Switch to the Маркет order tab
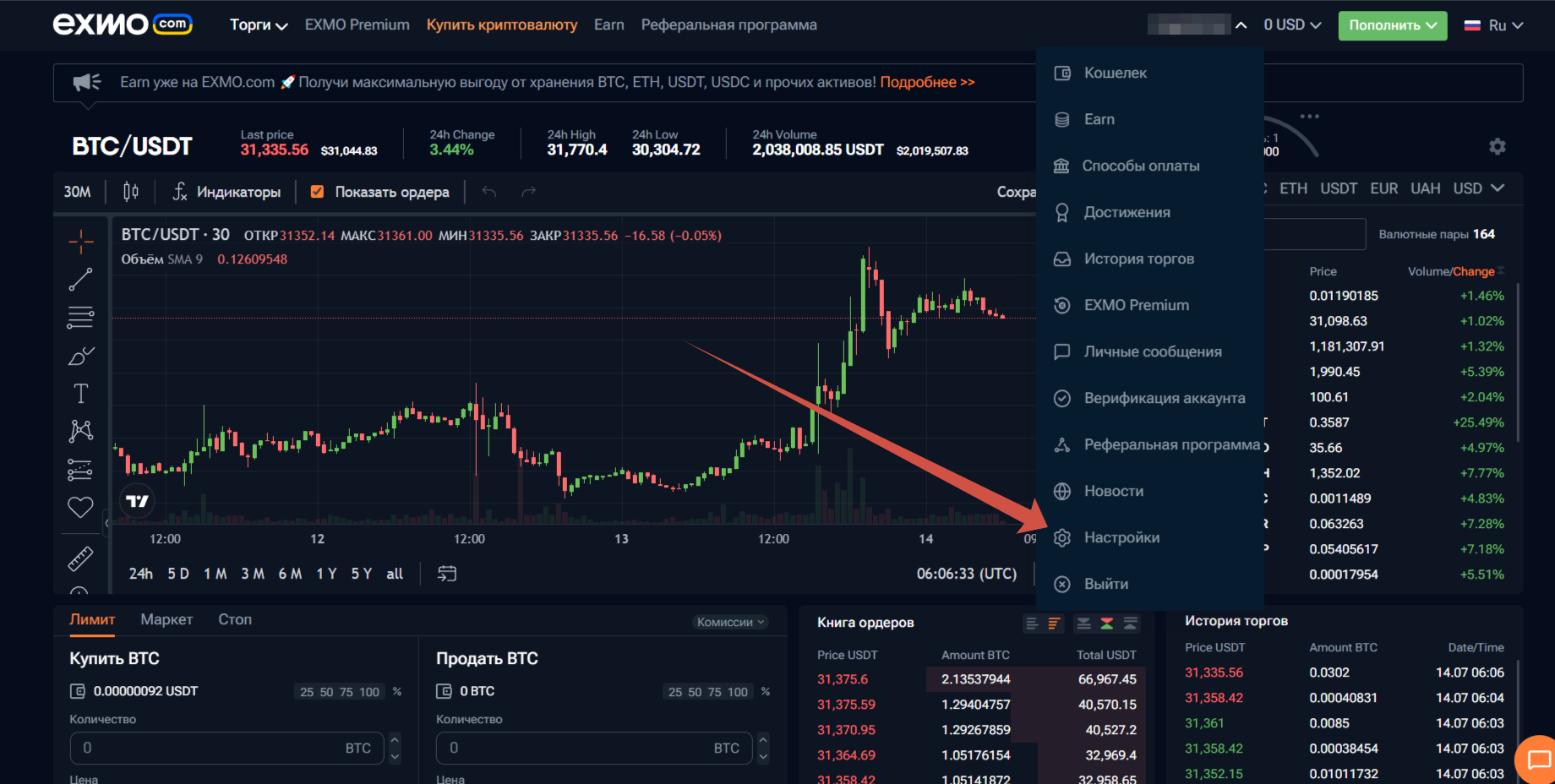Image resolution: width=1555 pixels, height=784 pixels. pos(166,619)
